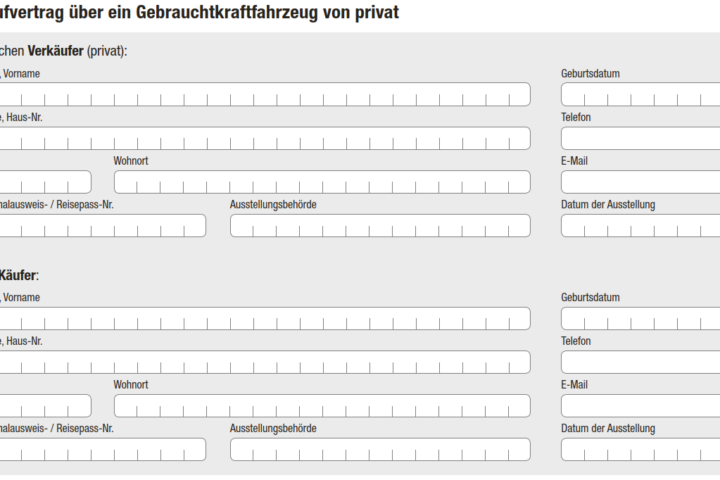Focus the seller's Telefon field
720x480 pixels.
point(640,138)
